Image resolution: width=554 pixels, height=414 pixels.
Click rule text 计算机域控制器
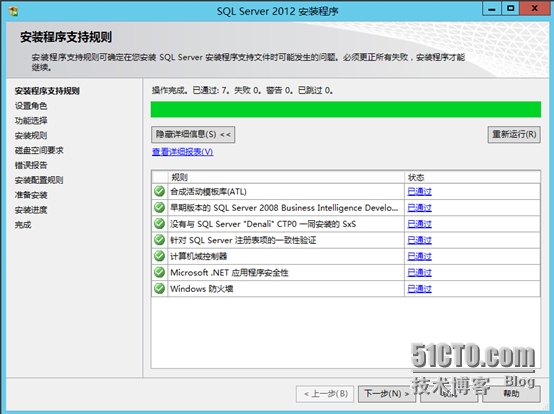pos(199,256)
